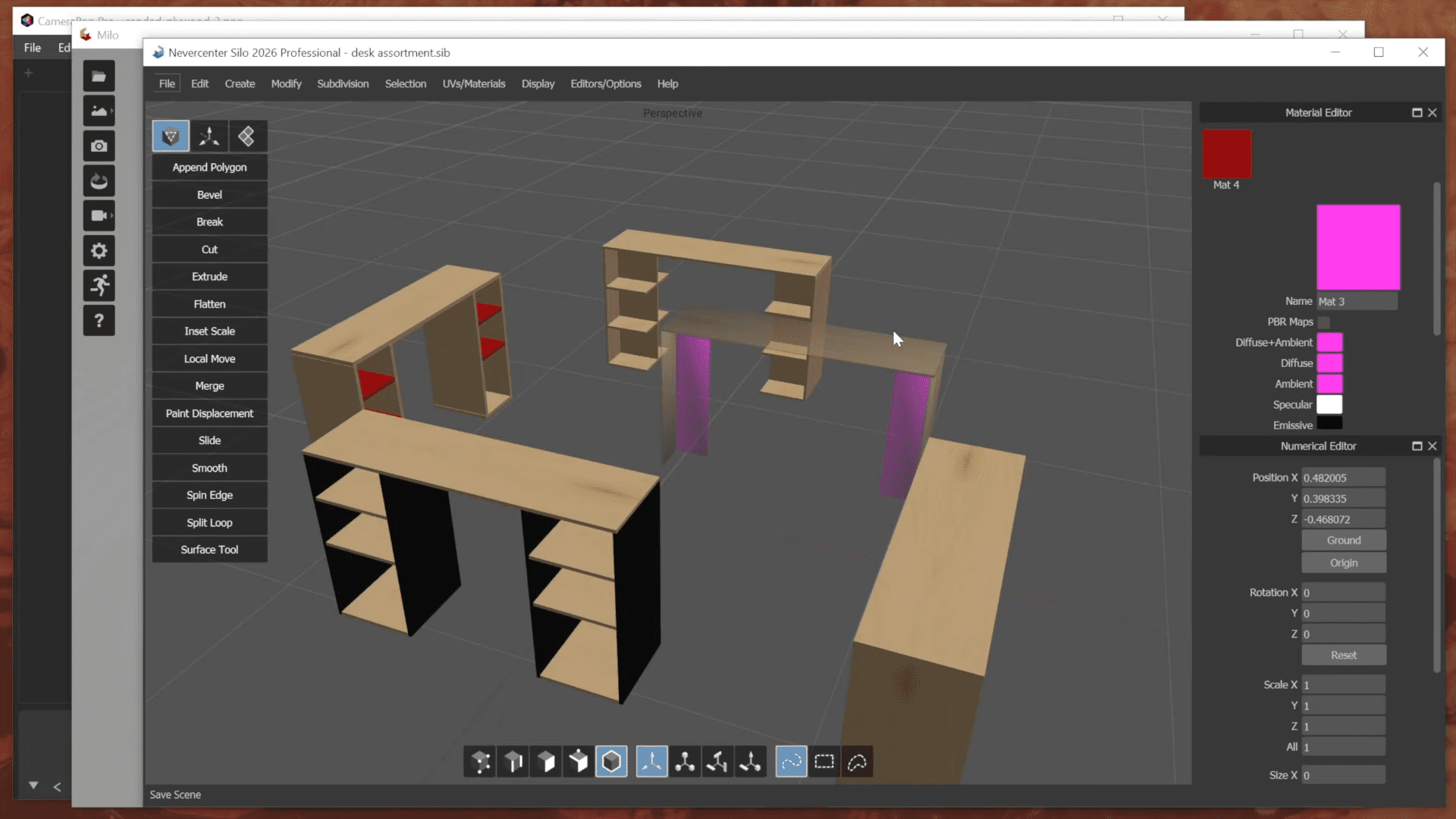Select object selection mode cube icon

(x=611, y=761)
